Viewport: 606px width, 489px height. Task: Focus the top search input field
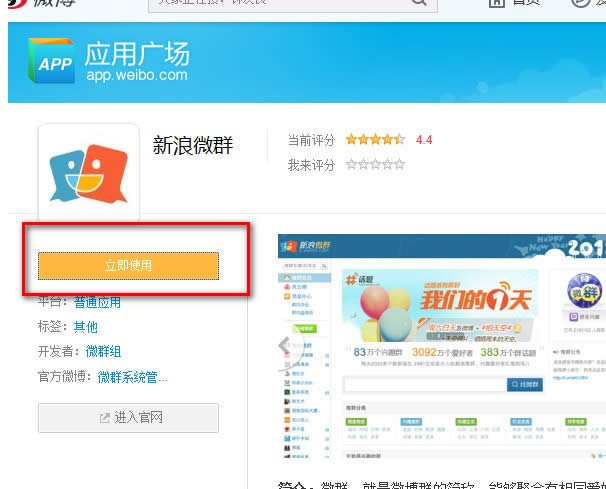tap(293, 4)
